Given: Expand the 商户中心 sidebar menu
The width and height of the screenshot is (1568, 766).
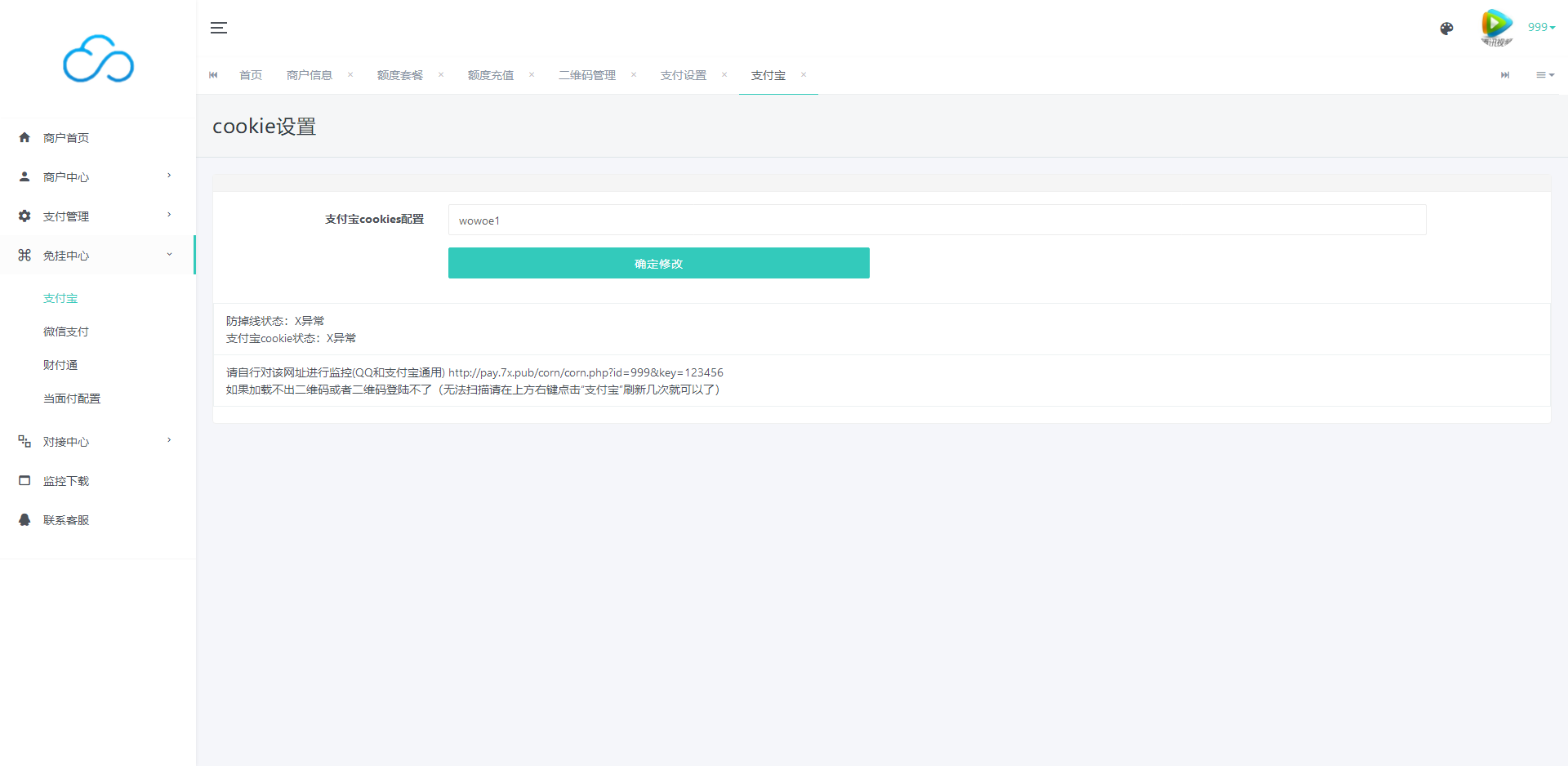Looking at the screenshot, I should tap(95, 177).
